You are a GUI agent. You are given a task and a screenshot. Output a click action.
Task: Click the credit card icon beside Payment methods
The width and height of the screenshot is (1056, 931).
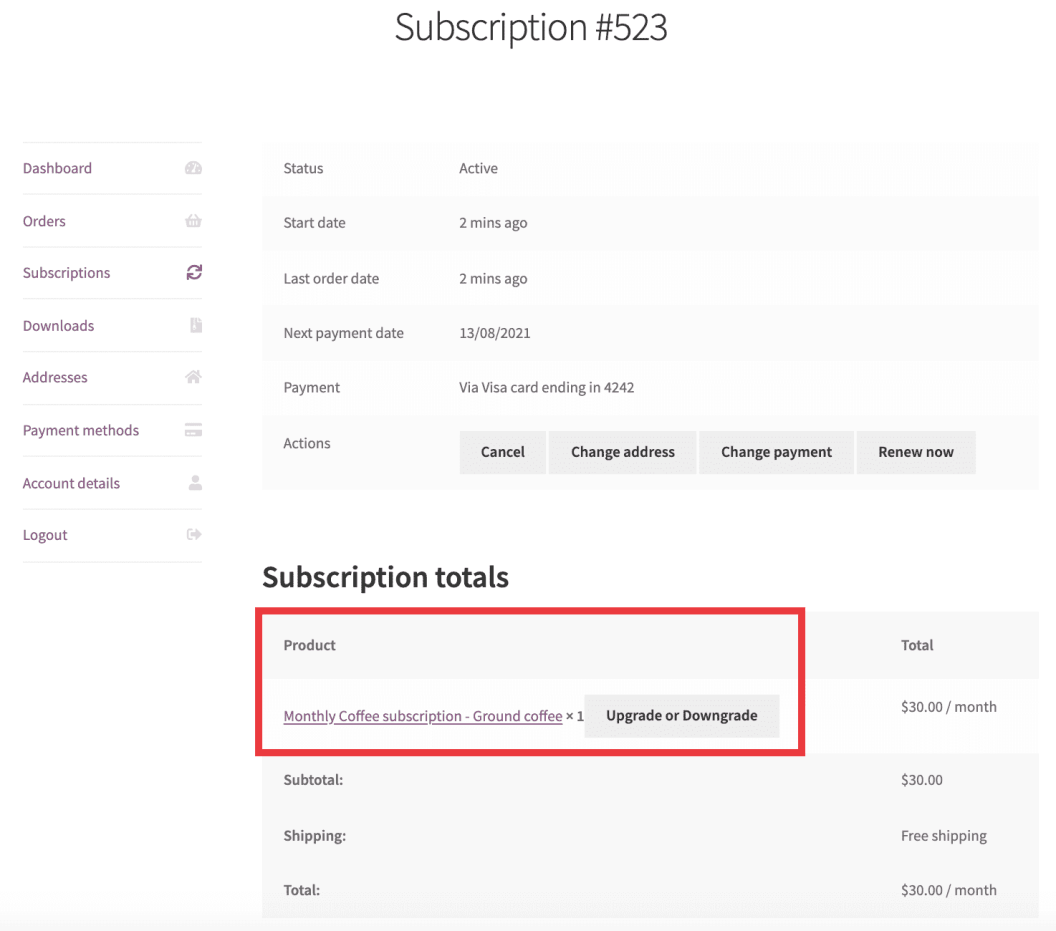(193, 430)
